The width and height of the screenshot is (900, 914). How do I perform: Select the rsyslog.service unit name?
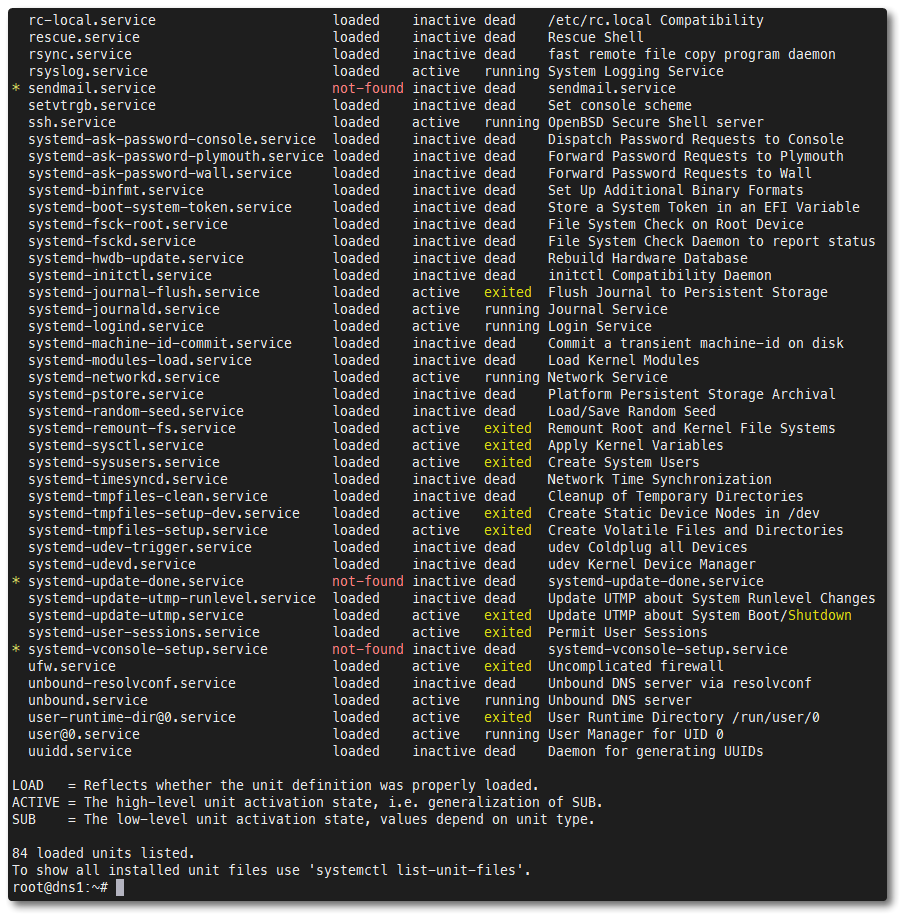pos(88,71)
